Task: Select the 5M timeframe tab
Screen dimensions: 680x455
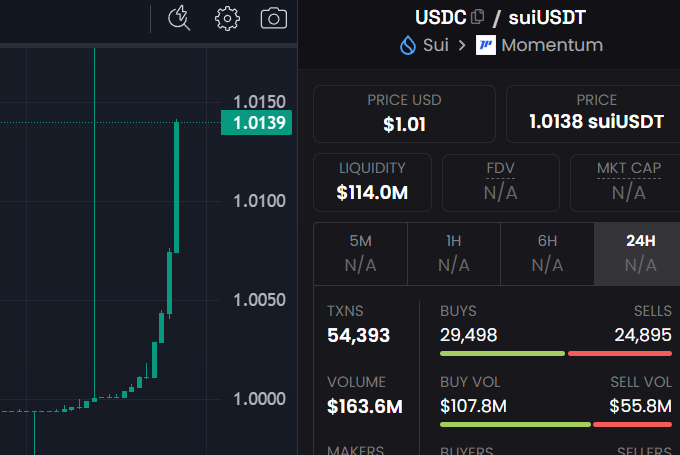Action: coord(360,254)
